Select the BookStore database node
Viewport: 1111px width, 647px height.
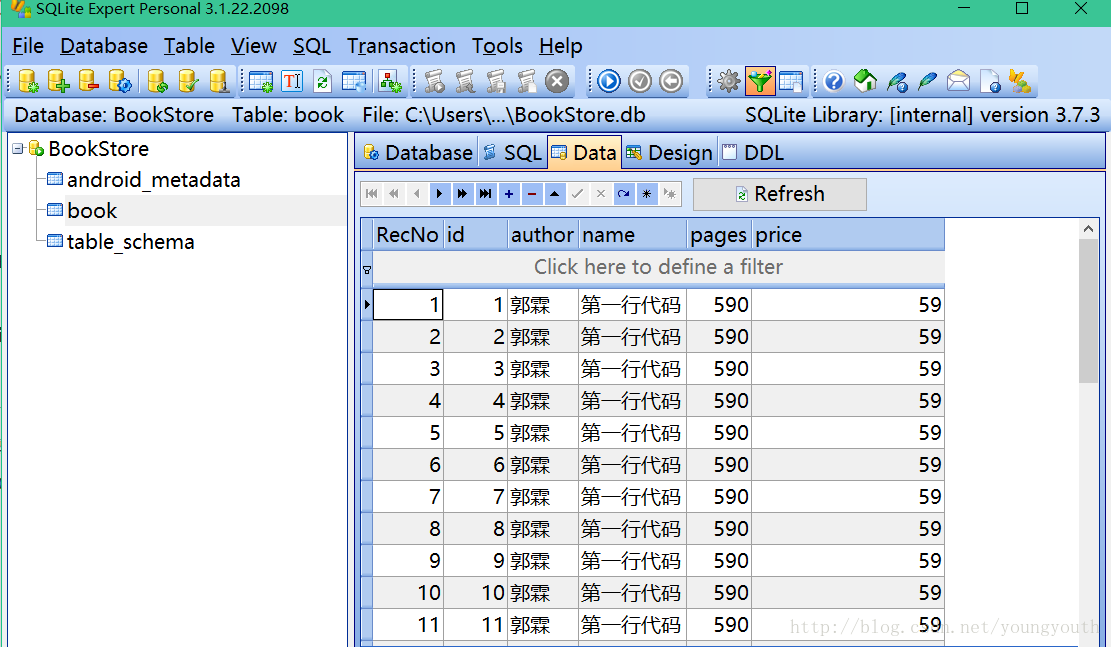98,149
